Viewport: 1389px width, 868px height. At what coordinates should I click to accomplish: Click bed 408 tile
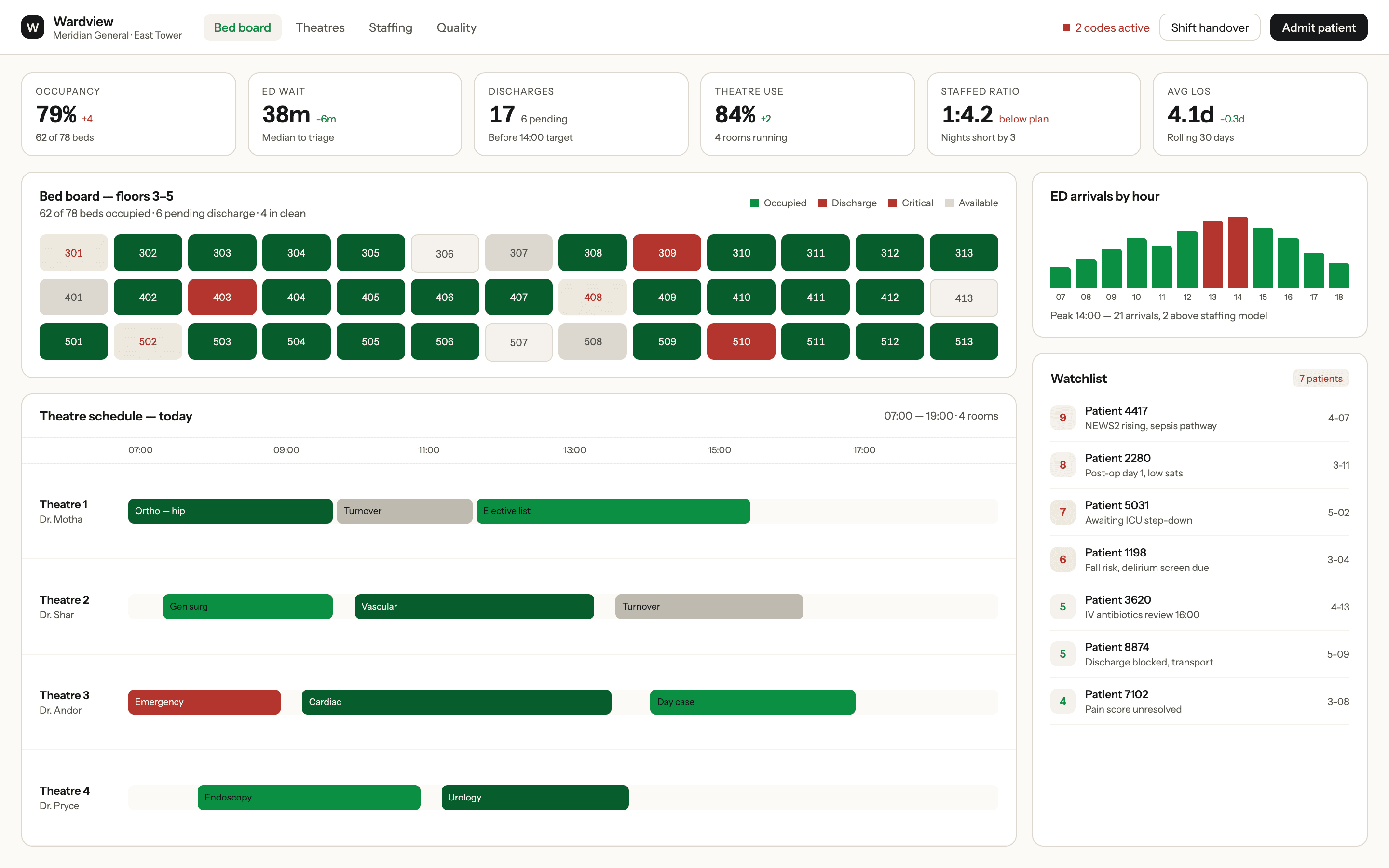(593, 298)
